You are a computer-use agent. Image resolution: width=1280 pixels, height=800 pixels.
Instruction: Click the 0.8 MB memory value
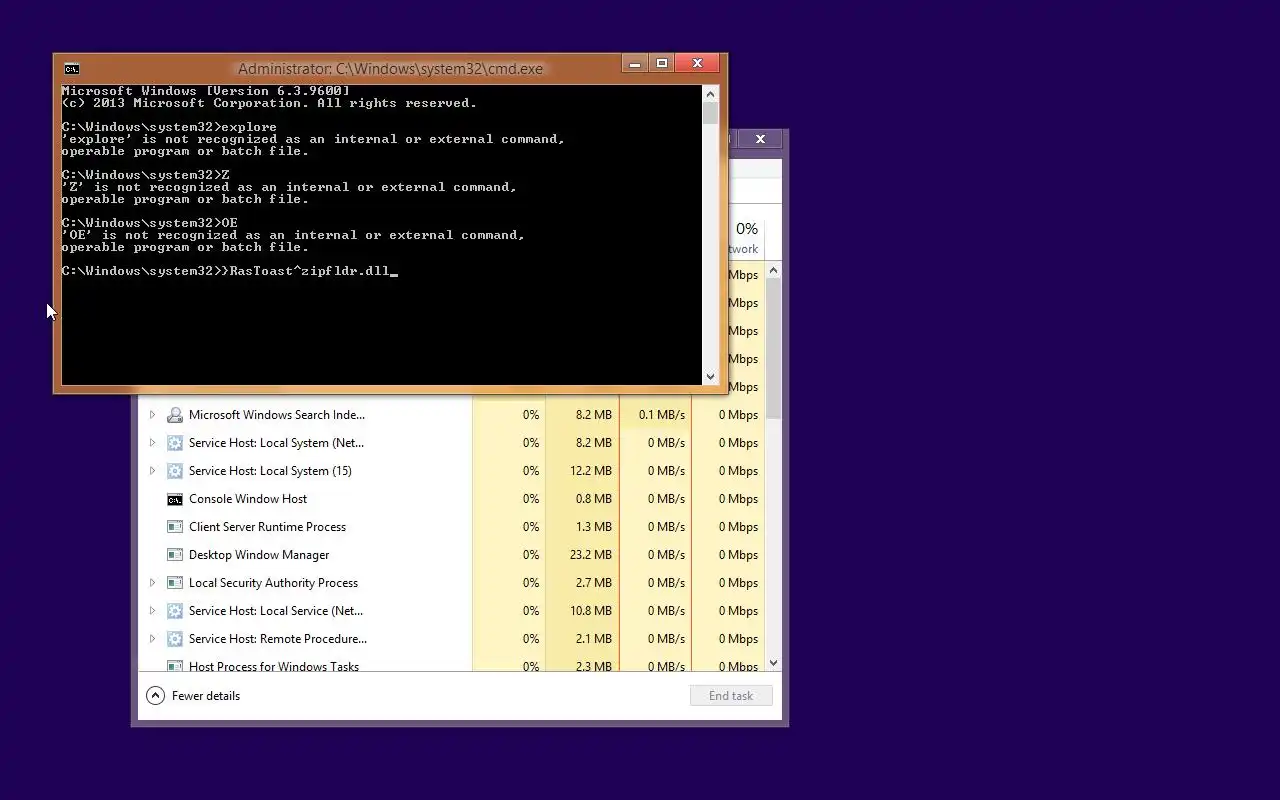tap(593, 499)
